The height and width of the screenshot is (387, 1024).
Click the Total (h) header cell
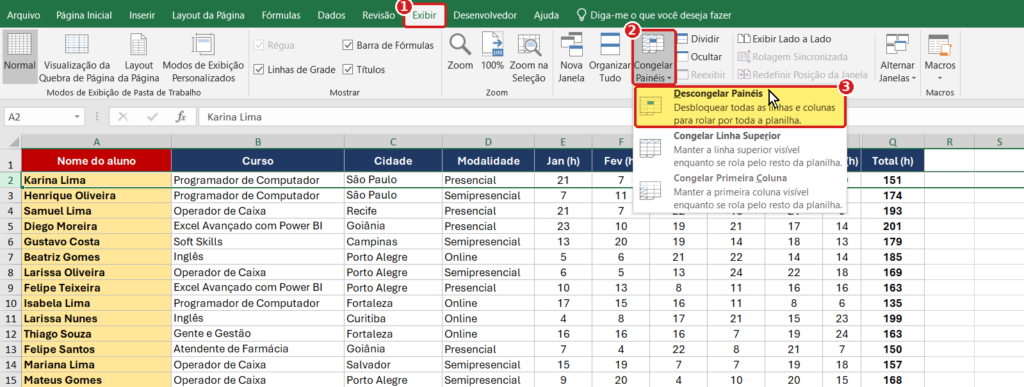pyautogui.click(x=892, y=161)
